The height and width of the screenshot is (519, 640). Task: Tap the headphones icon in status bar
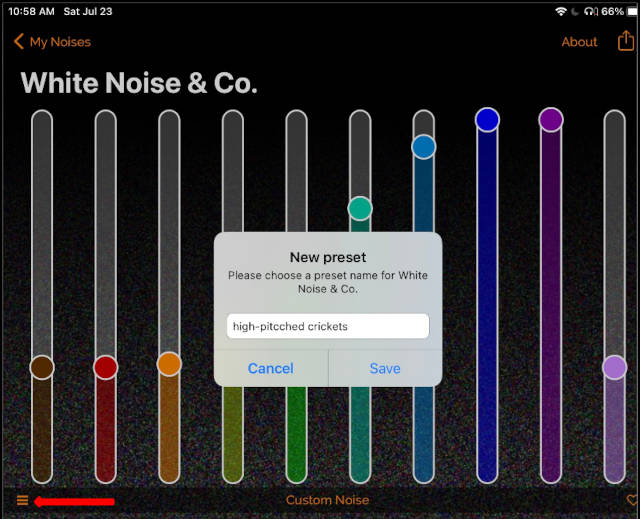[x=591, y=11]
